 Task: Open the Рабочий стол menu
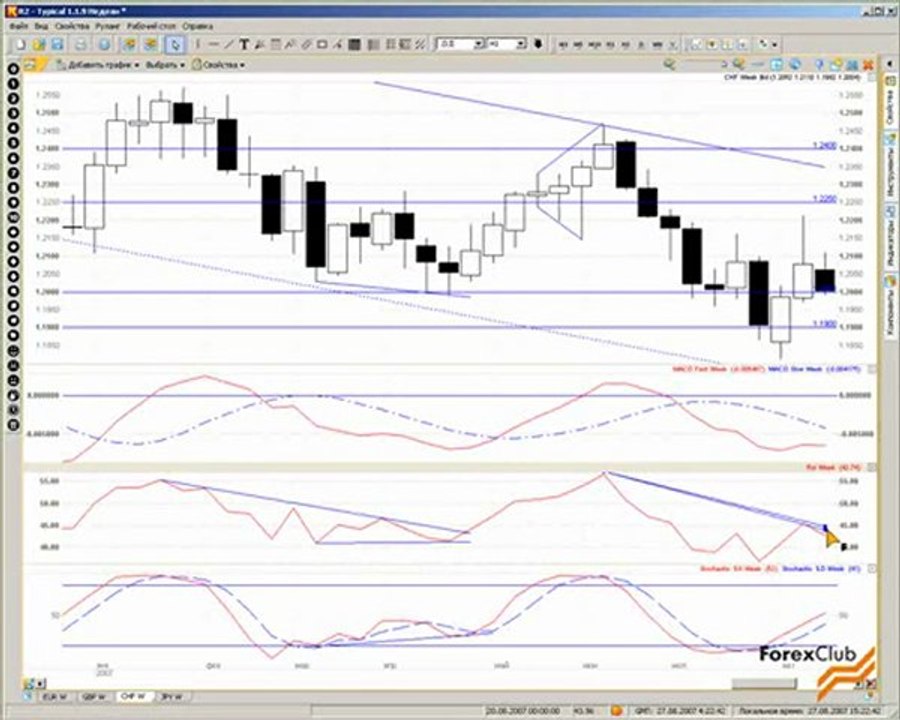pyautogui.click(x=152, y=26)
